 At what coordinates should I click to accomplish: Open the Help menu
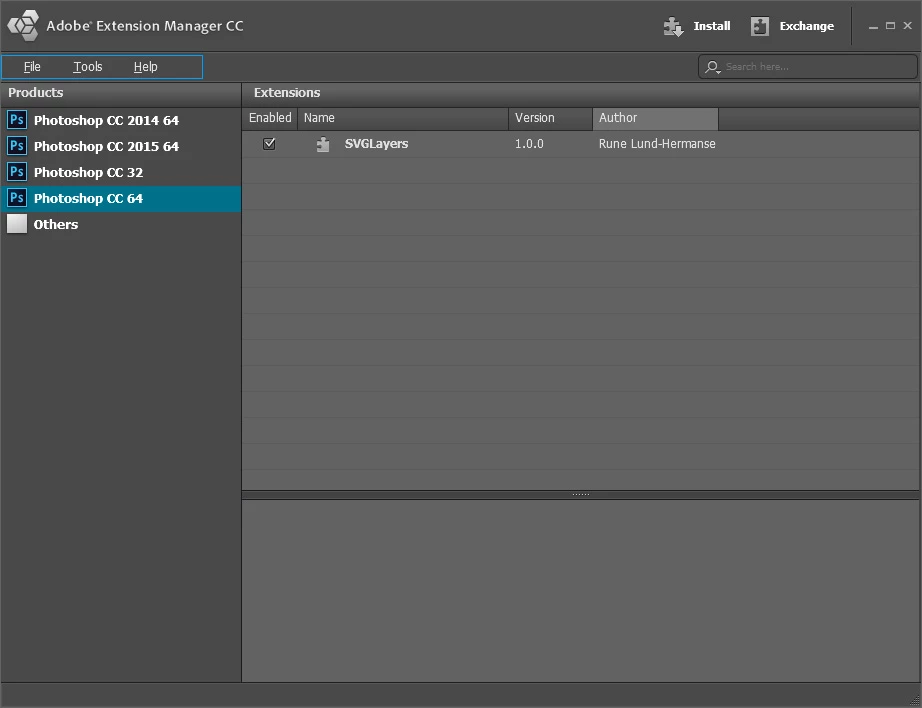145,67
